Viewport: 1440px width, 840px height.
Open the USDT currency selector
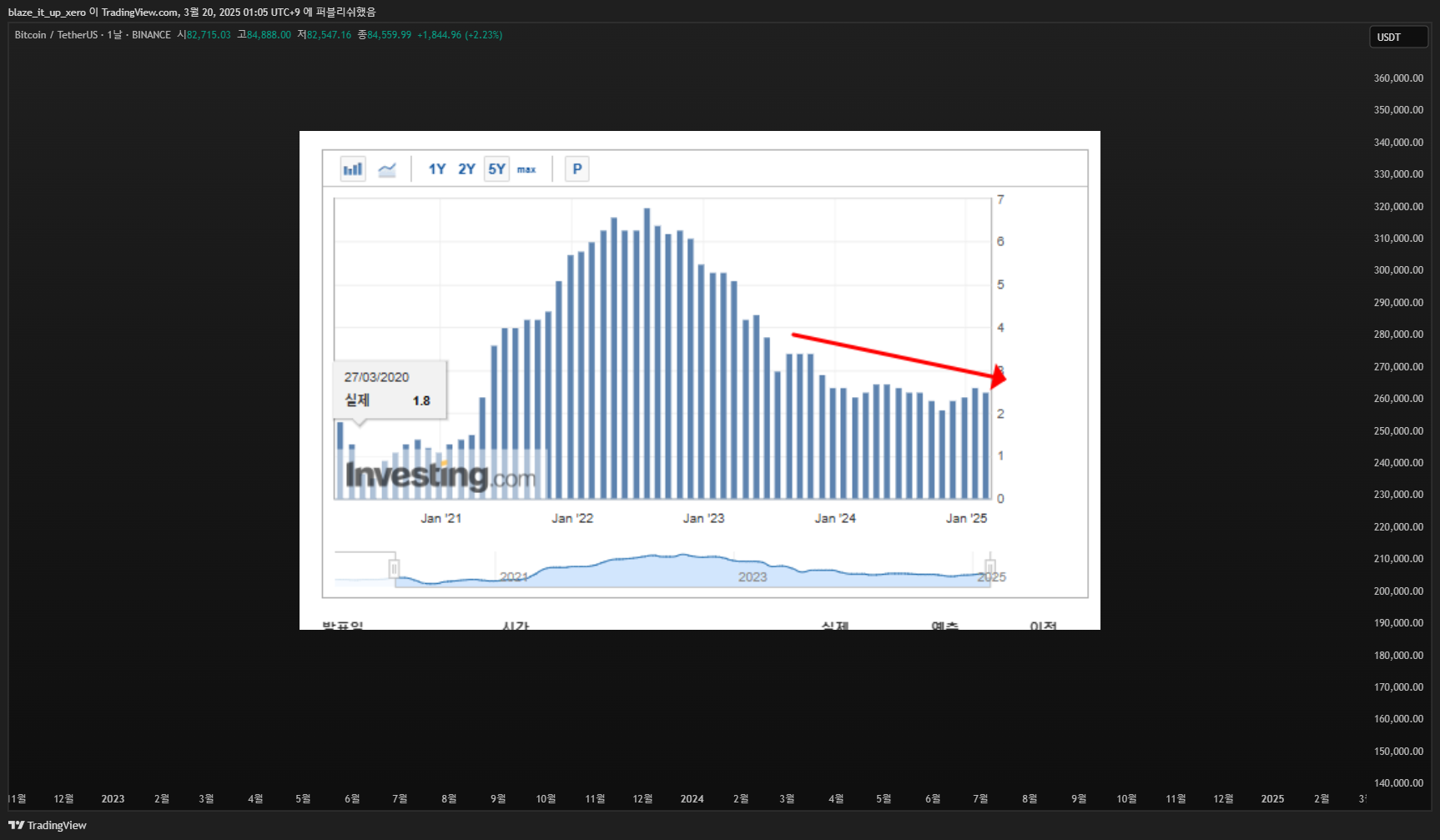click(x=1398, y=37)
